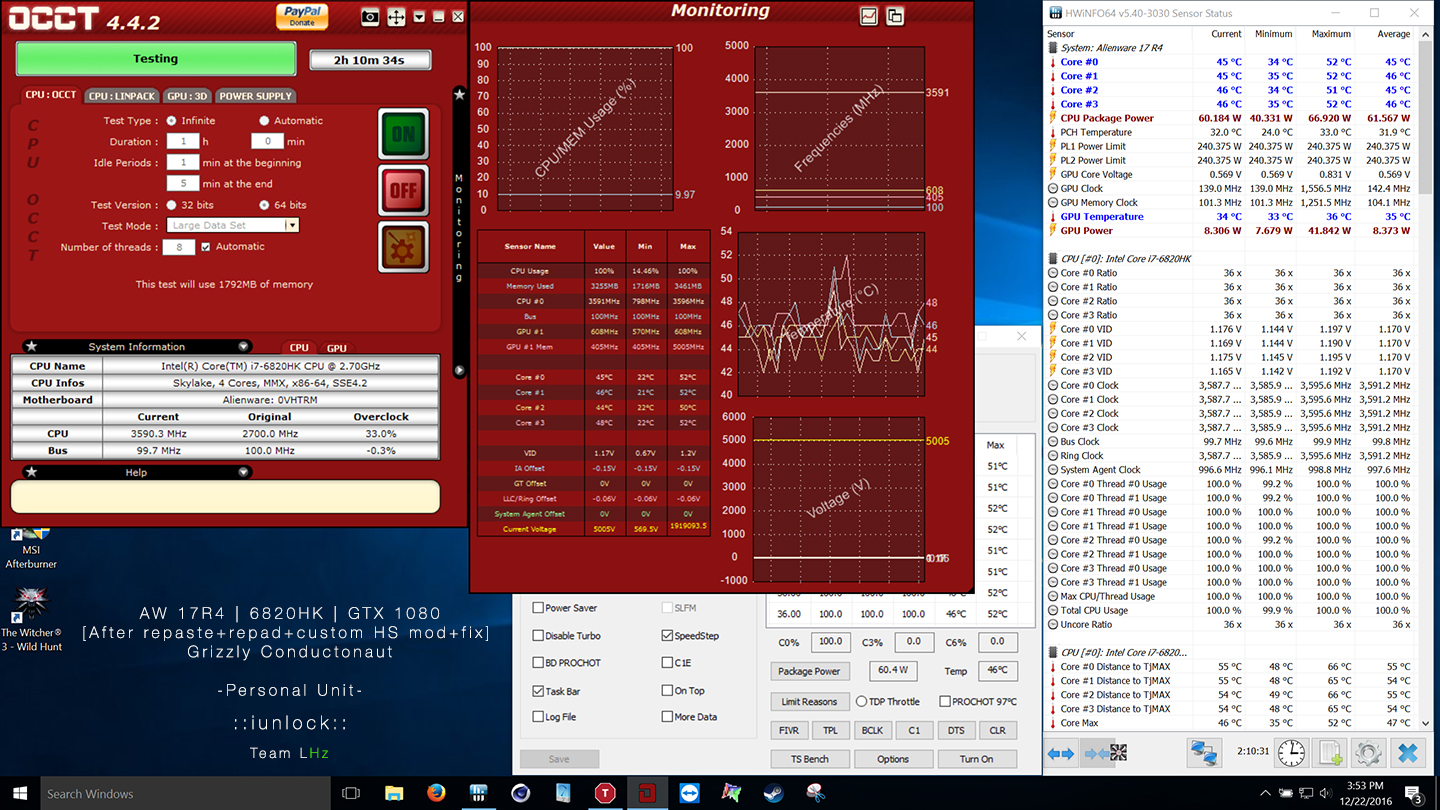The width and height of the screenshot is (1440, 810).
Task: Open OCCT settings with the gear button
Action: 403,247
